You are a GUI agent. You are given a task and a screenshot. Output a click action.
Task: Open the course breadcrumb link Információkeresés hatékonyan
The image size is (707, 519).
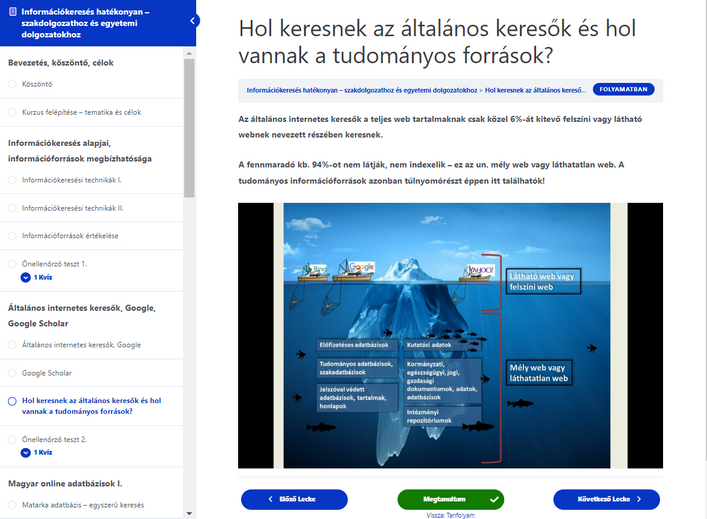pyautogui.click(x=362, y=90)
